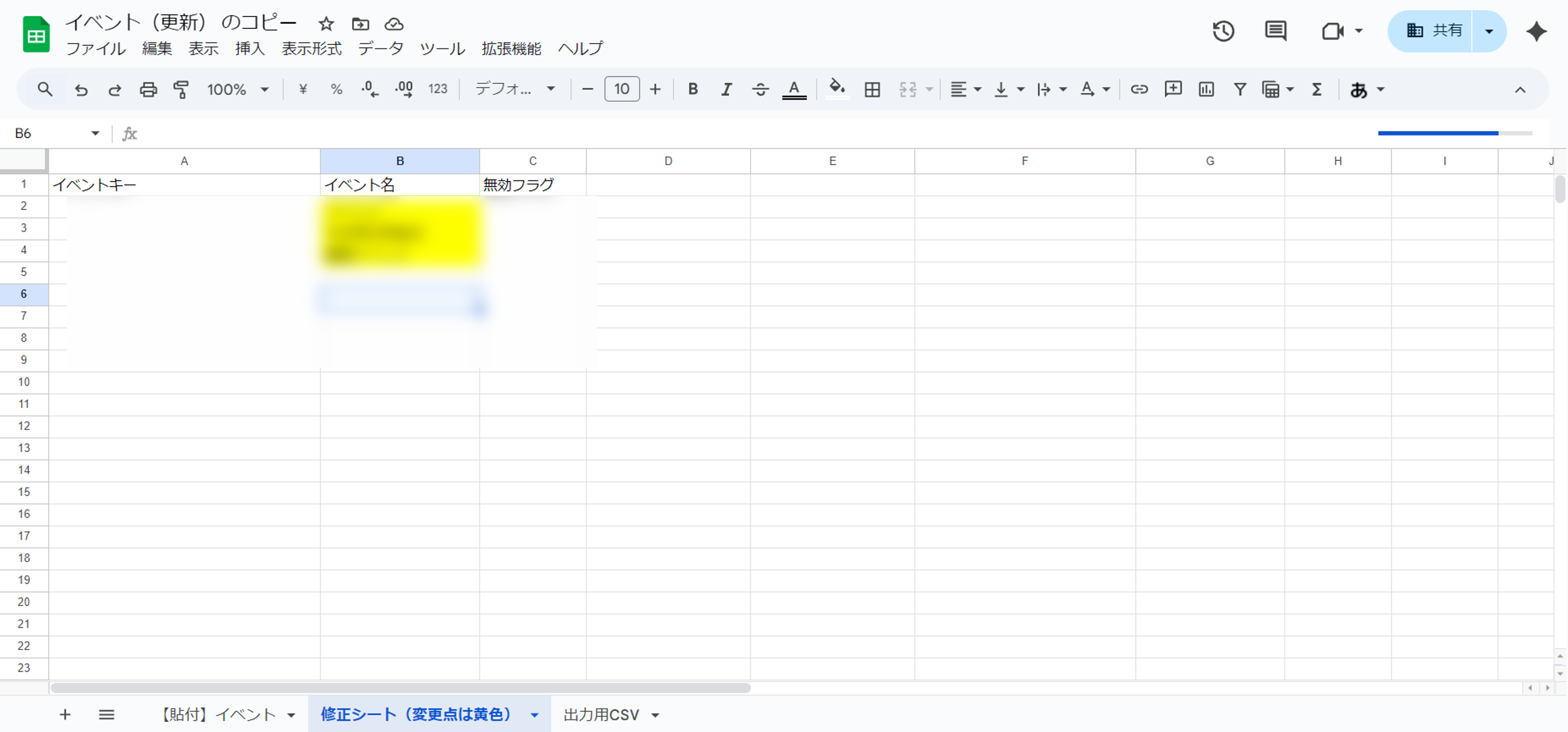The height and width of the screenshot is (732, 1568).
Task: Toggle italic formatting
Action: point(726,89)
